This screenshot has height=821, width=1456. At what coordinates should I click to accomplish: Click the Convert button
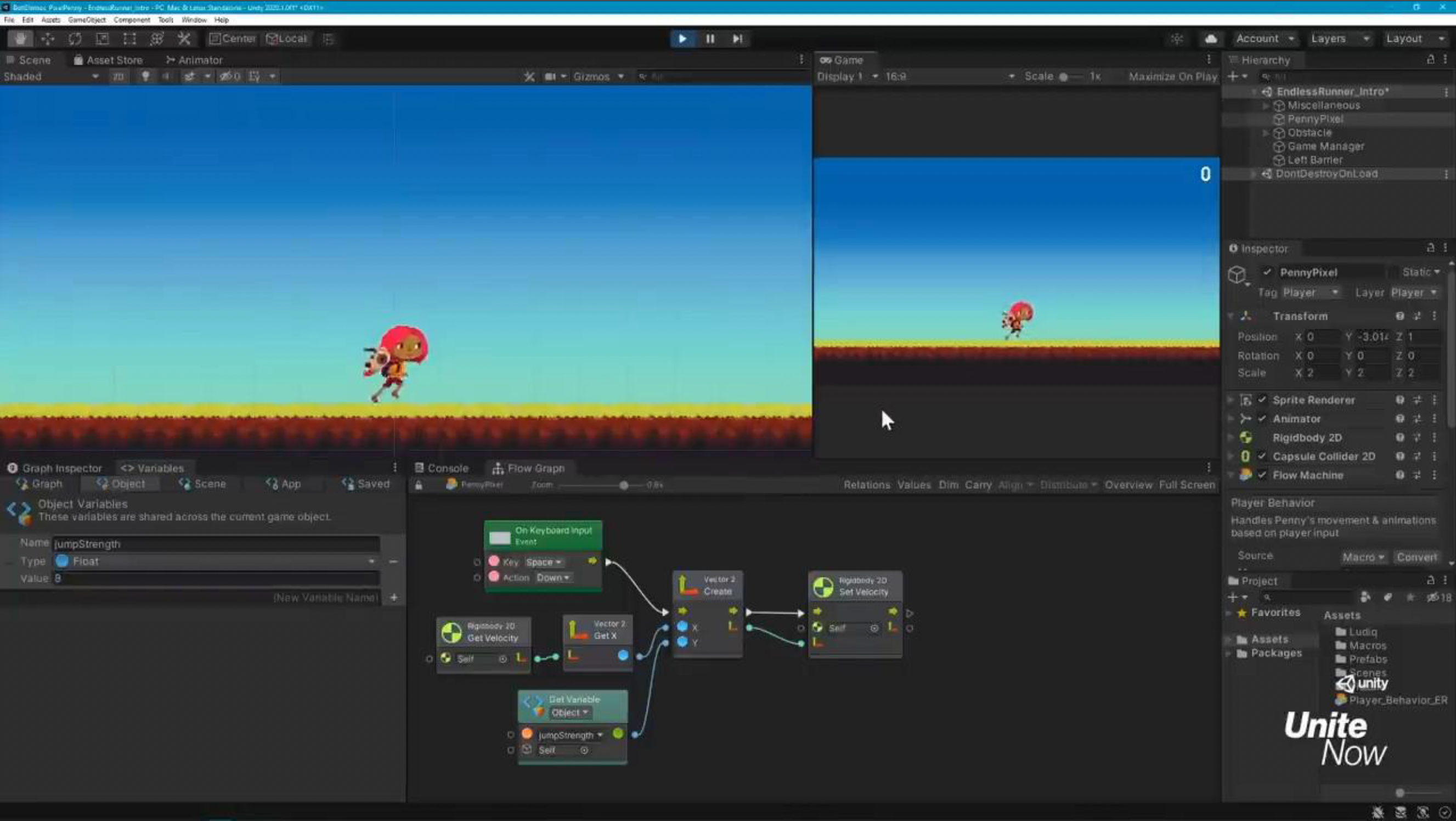[1416, 557]
